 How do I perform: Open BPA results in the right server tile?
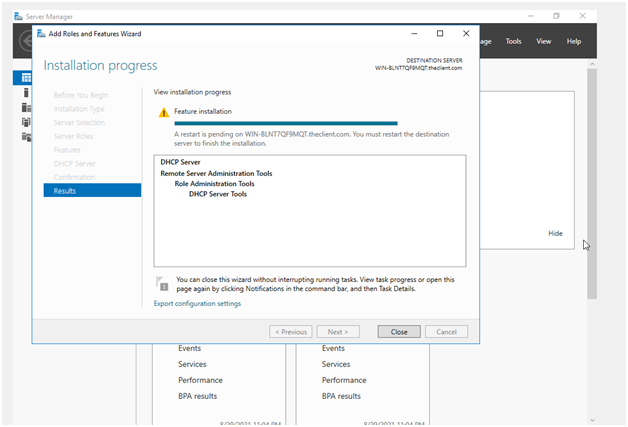pyautogui.click(x=341, y=396)
